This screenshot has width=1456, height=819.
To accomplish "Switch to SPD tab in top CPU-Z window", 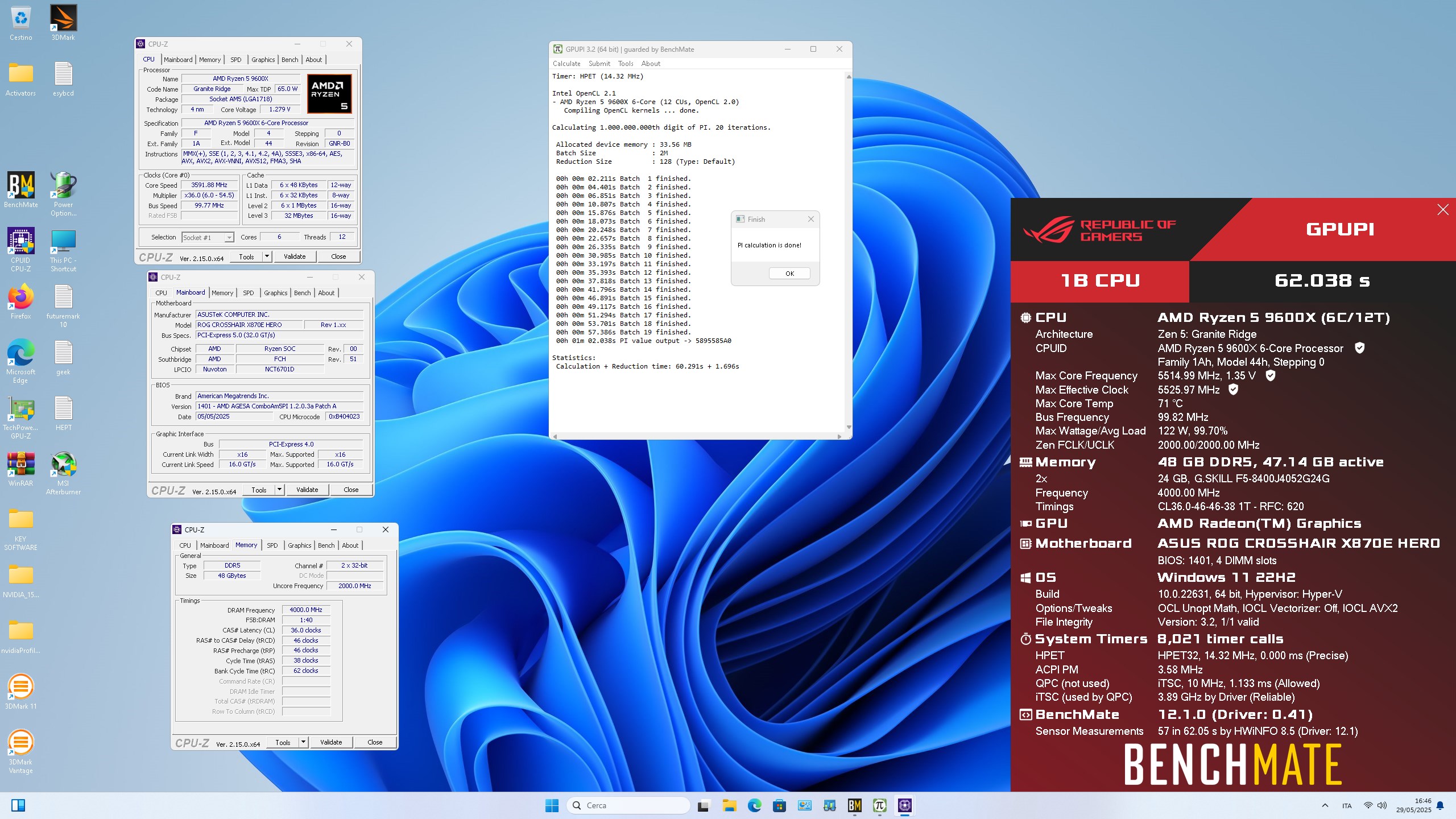I will (x=236, y=60).
